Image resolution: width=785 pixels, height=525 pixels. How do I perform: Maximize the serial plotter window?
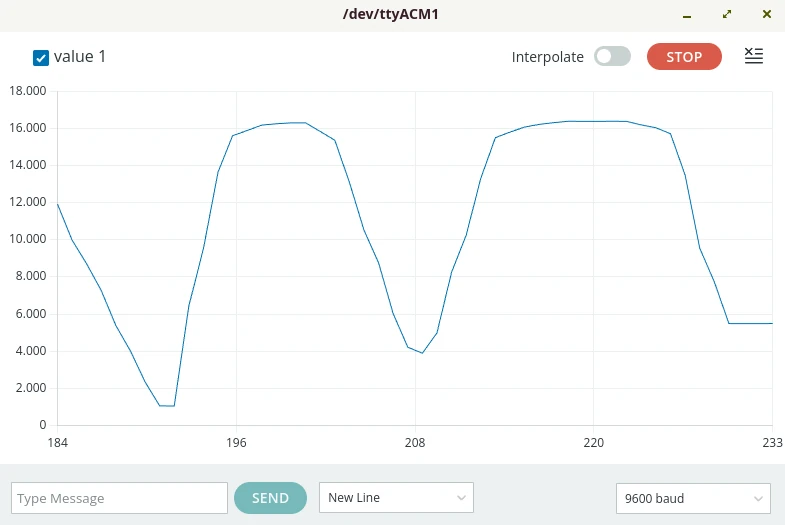727,15
